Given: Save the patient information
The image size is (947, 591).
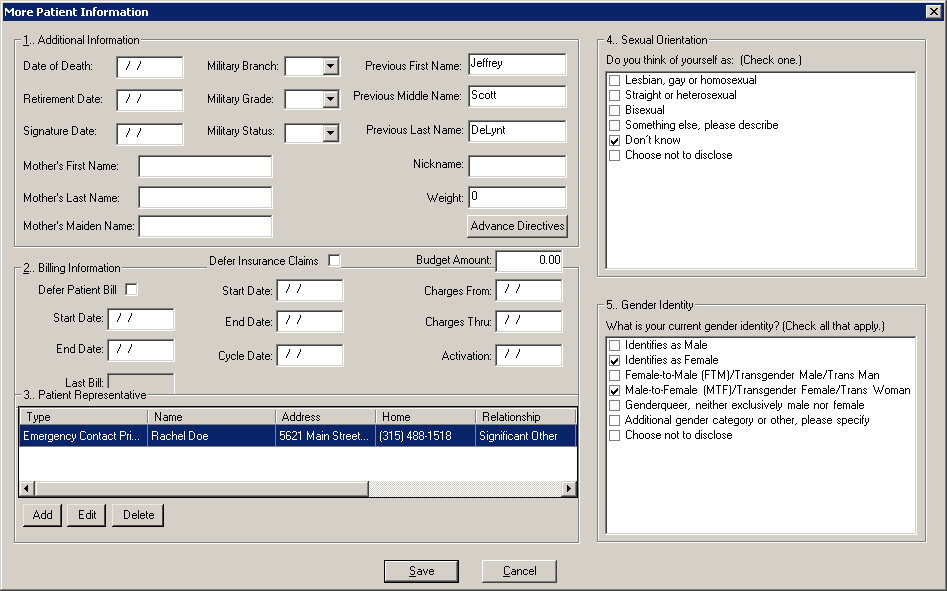Looking at the screenshot, I should [x=421, y=571].
